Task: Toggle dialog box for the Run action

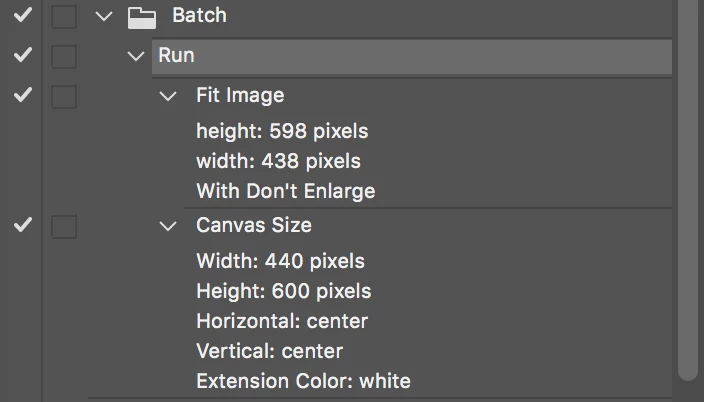Action: point(64,57)
